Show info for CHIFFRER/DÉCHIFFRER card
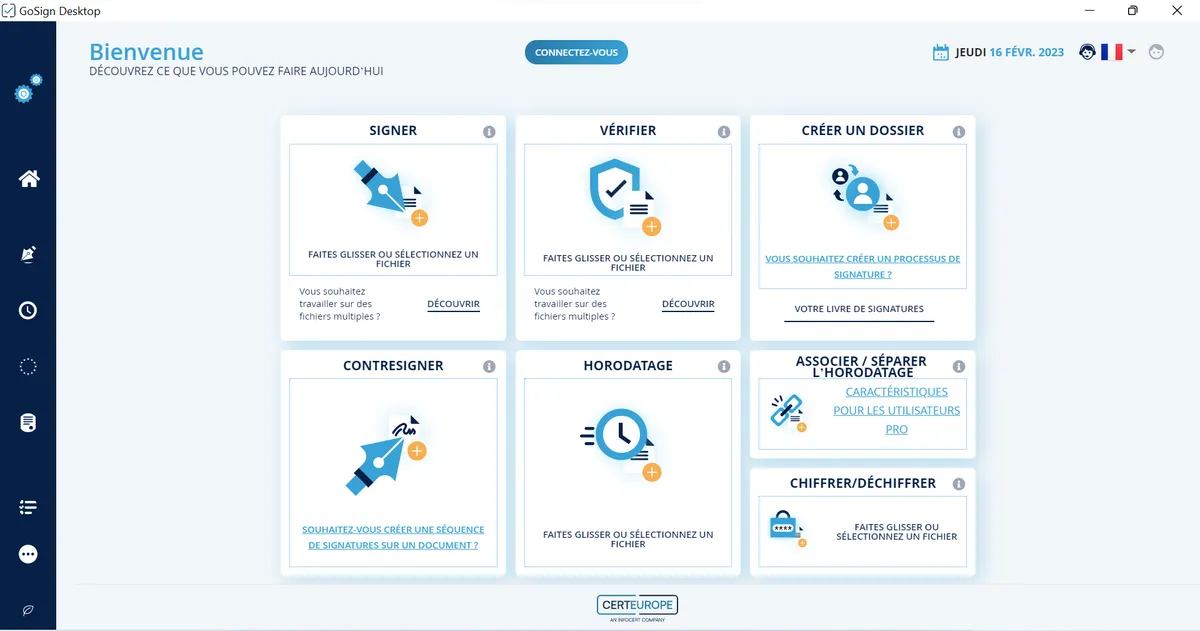This screenshot has height=631, width=1200. (x=959, y=484)
